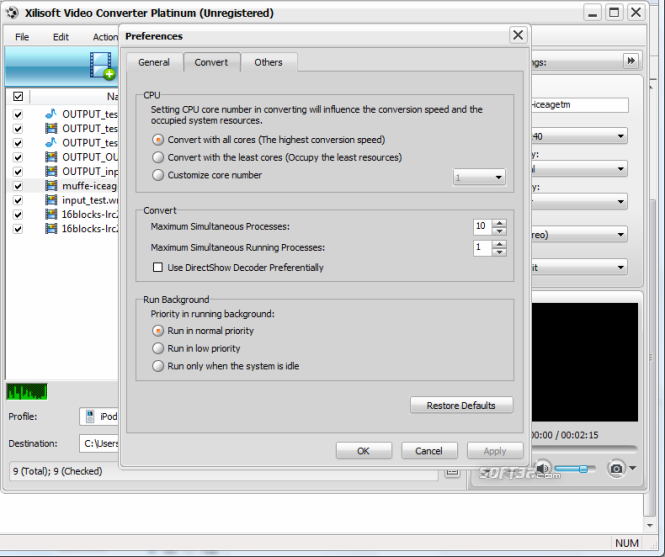The image size is (665, 557).
Task: Click Cancel in Preferences dialog
Action: pyautogui.click(x=429, y=451)
